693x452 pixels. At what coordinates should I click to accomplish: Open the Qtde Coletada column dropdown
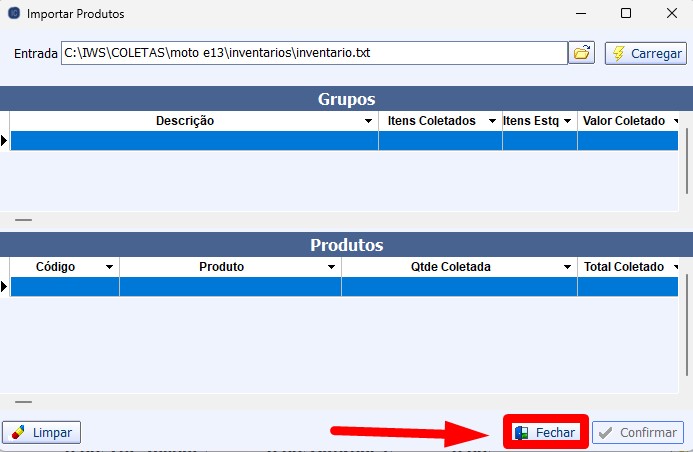click(567, 268)
